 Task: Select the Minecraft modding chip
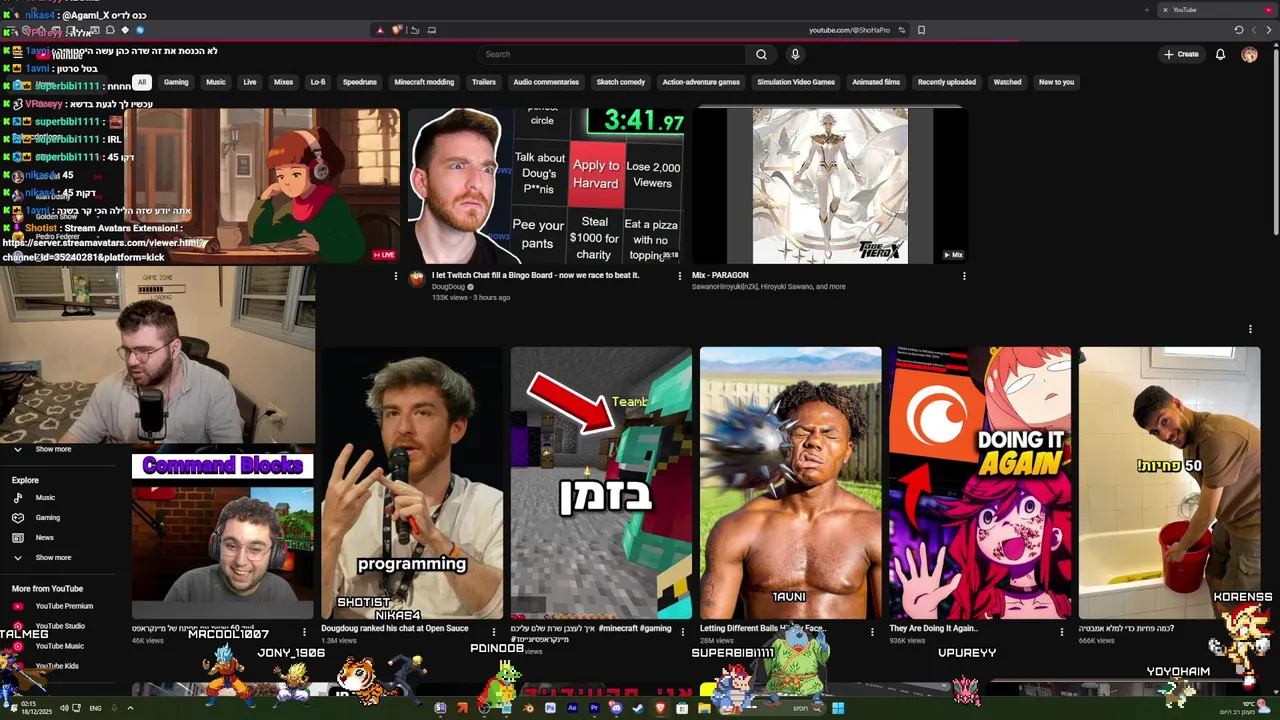coord(424,82)
